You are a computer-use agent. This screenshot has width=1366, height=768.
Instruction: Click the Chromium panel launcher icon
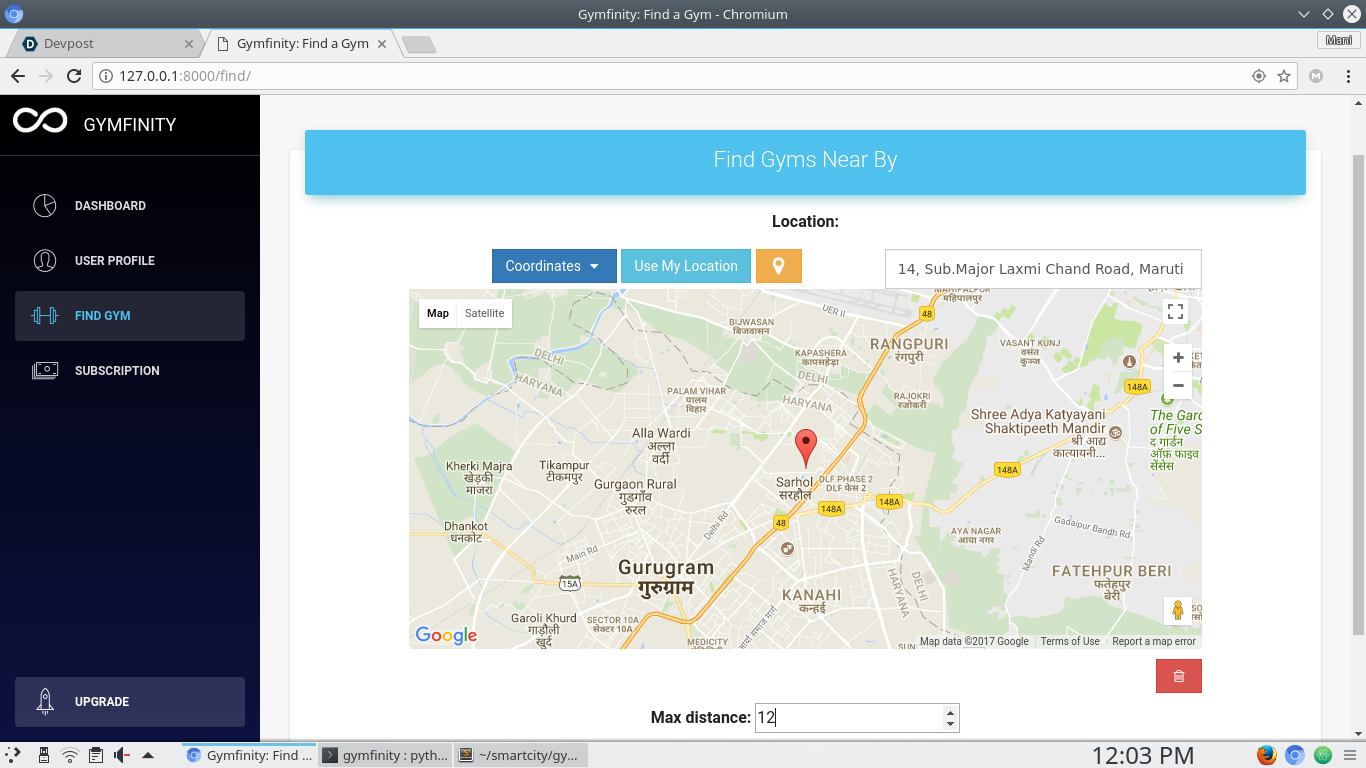[x=1295, y=755]
